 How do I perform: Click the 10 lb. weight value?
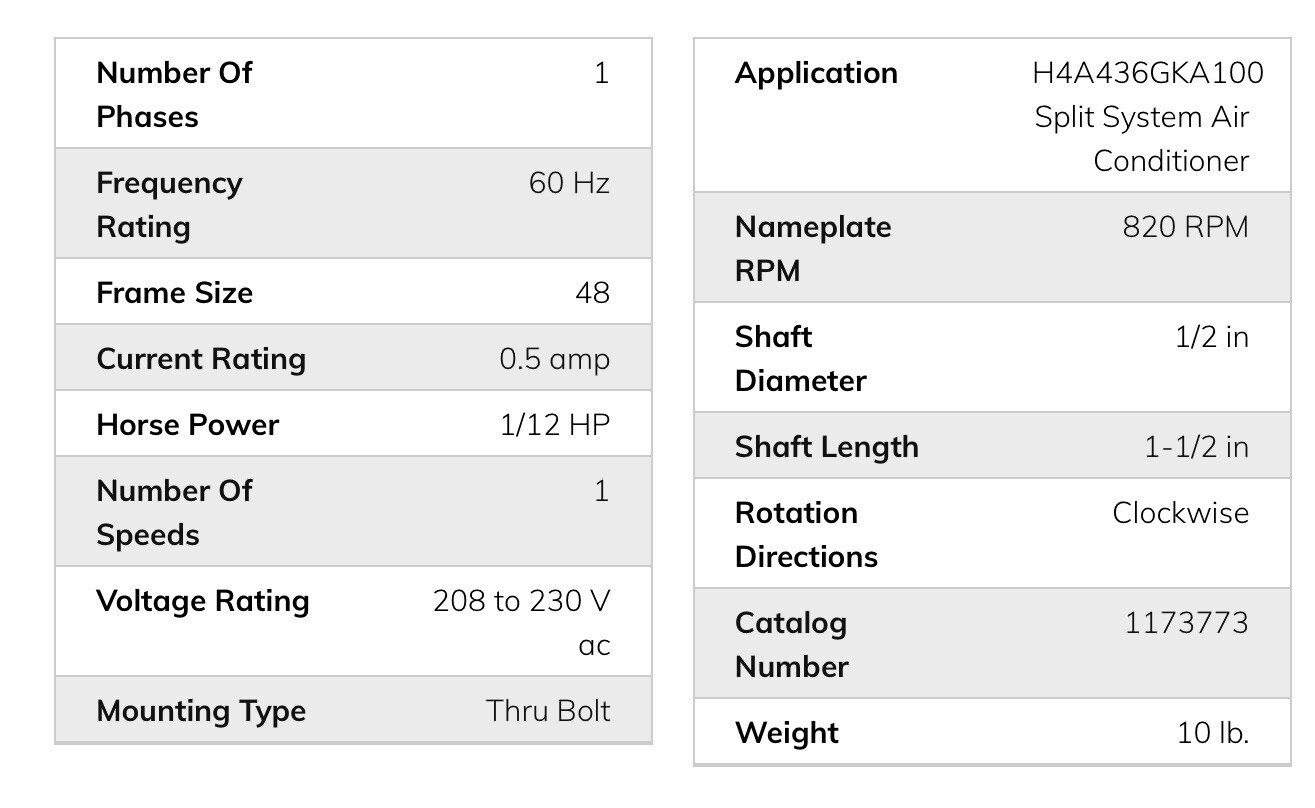point(1213,733)
